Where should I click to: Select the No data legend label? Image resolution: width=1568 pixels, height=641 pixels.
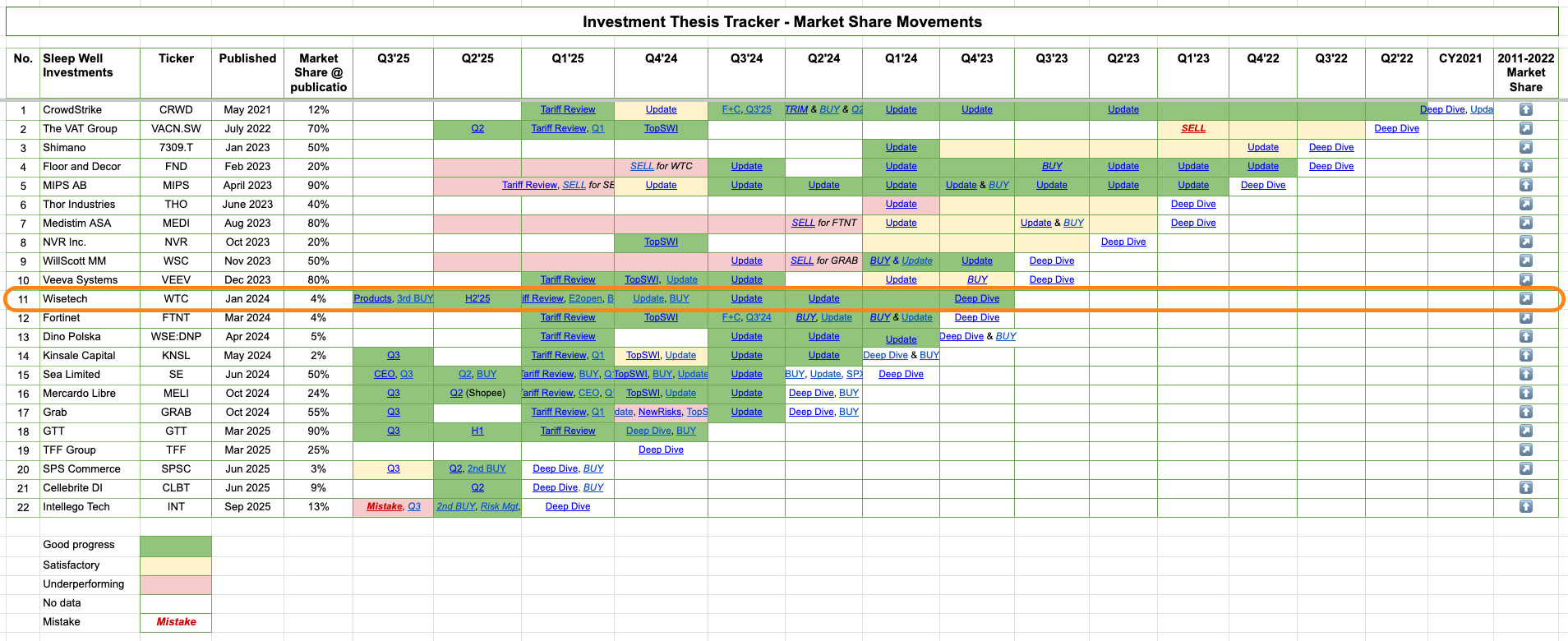62,603
